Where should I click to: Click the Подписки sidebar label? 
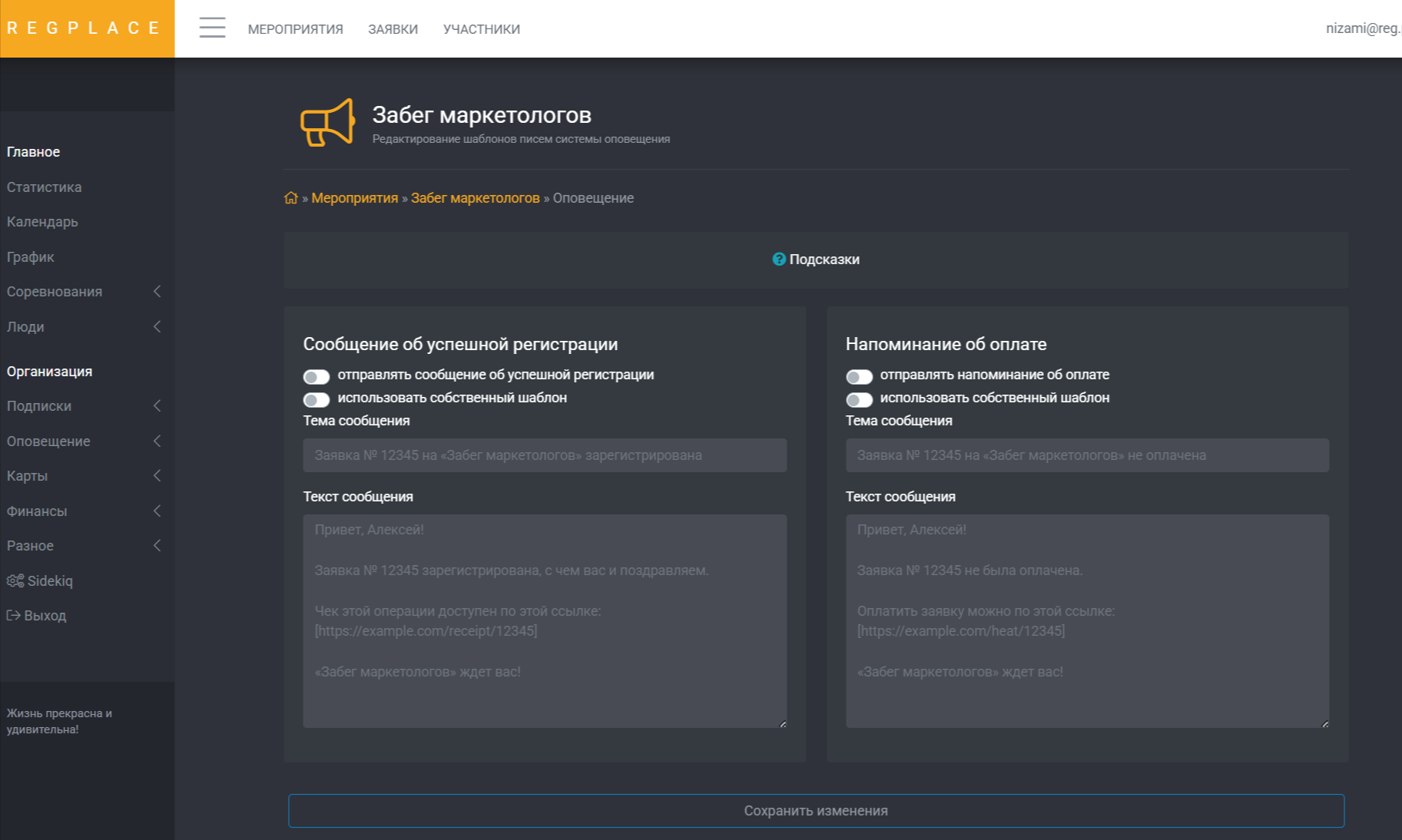coord(38,405)
